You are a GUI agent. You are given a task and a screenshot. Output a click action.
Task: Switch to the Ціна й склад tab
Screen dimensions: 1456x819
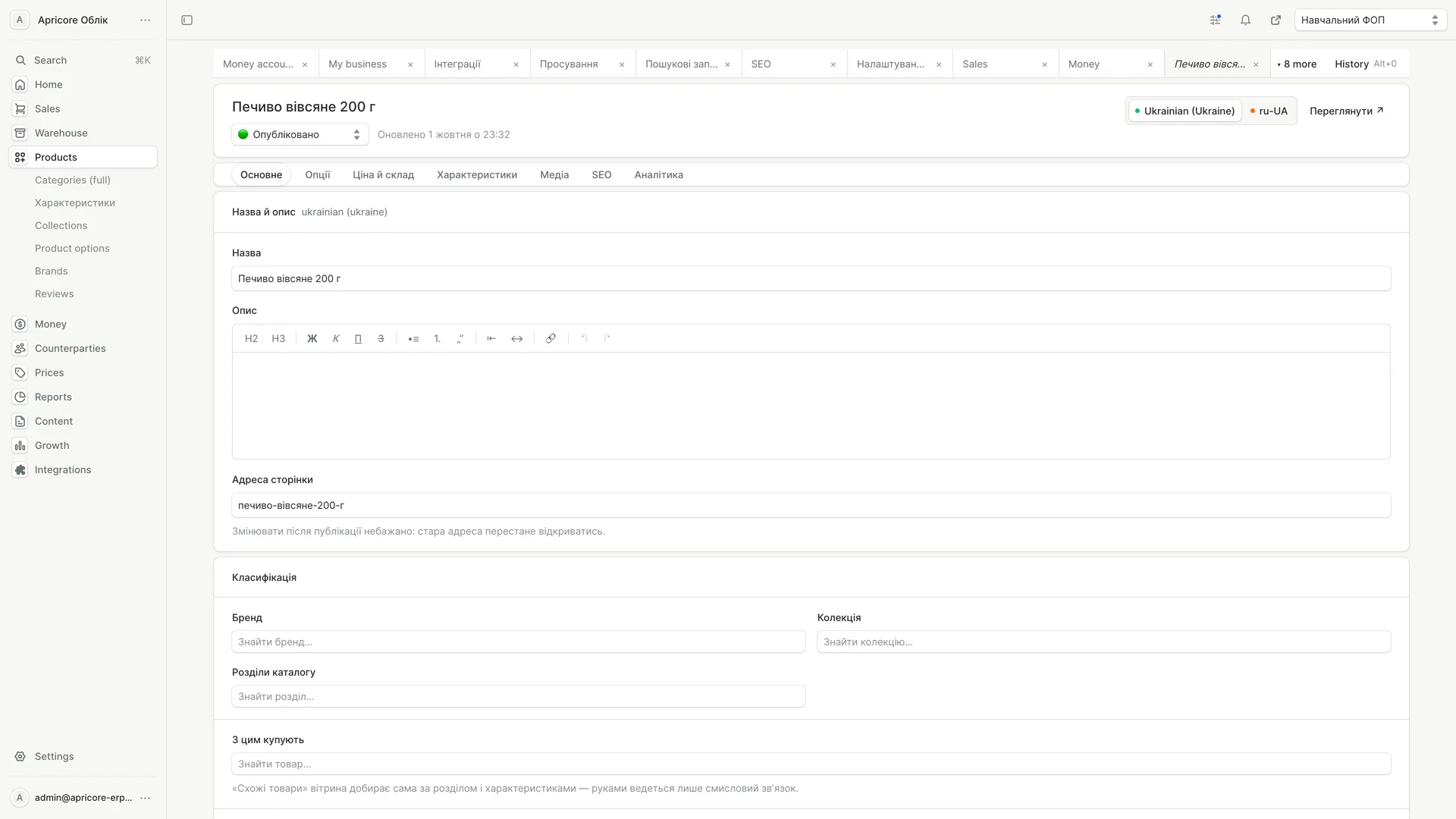383,174
